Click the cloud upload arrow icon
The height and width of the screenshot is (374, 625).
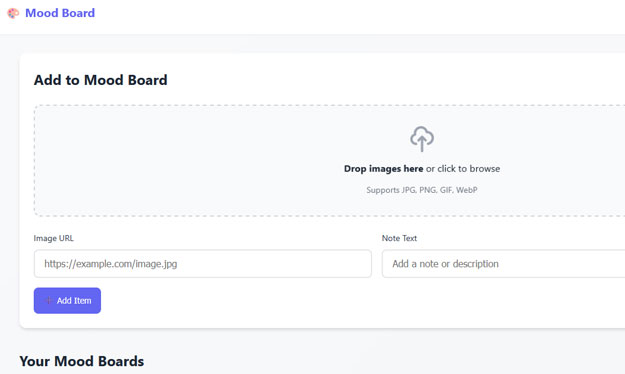[422, 139]
